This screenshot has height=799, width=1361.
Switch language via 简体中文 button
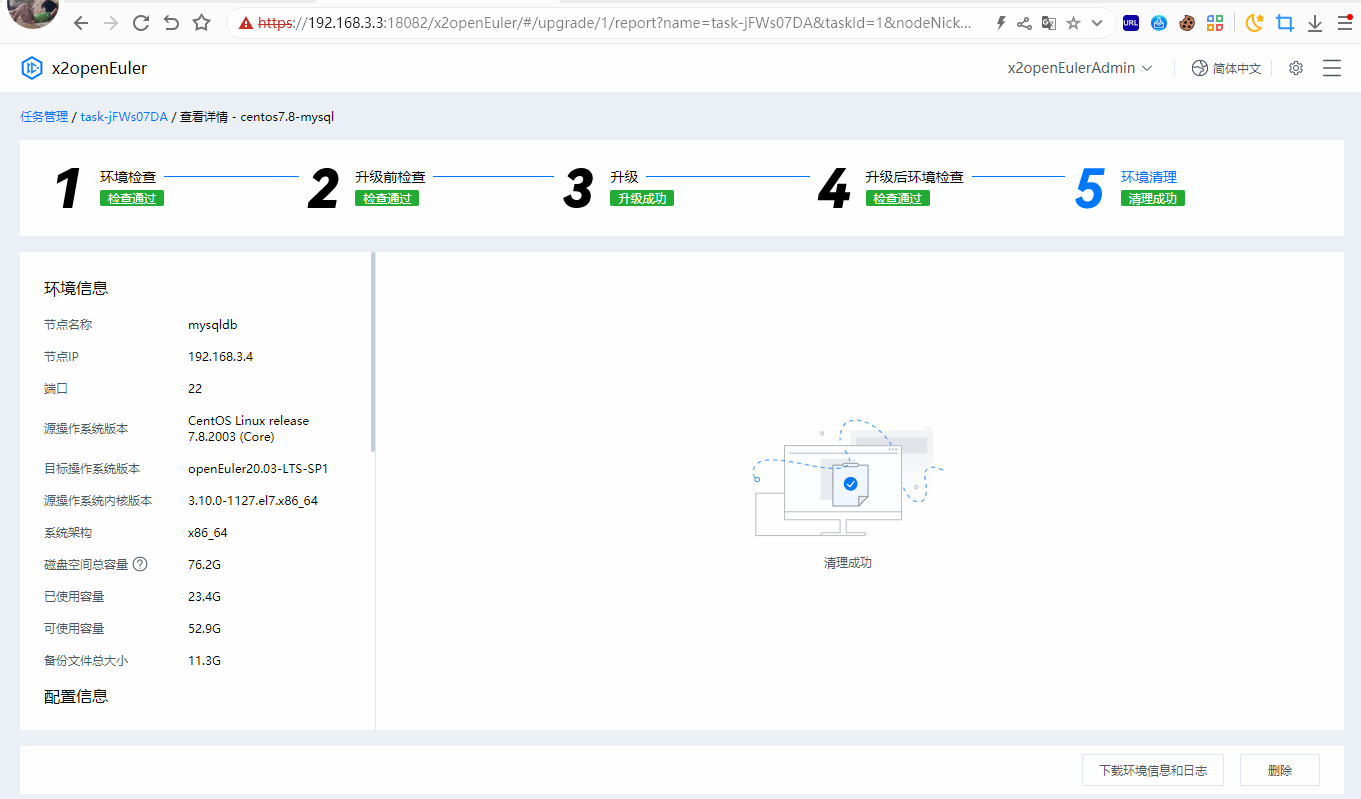tap(1226, 68)
